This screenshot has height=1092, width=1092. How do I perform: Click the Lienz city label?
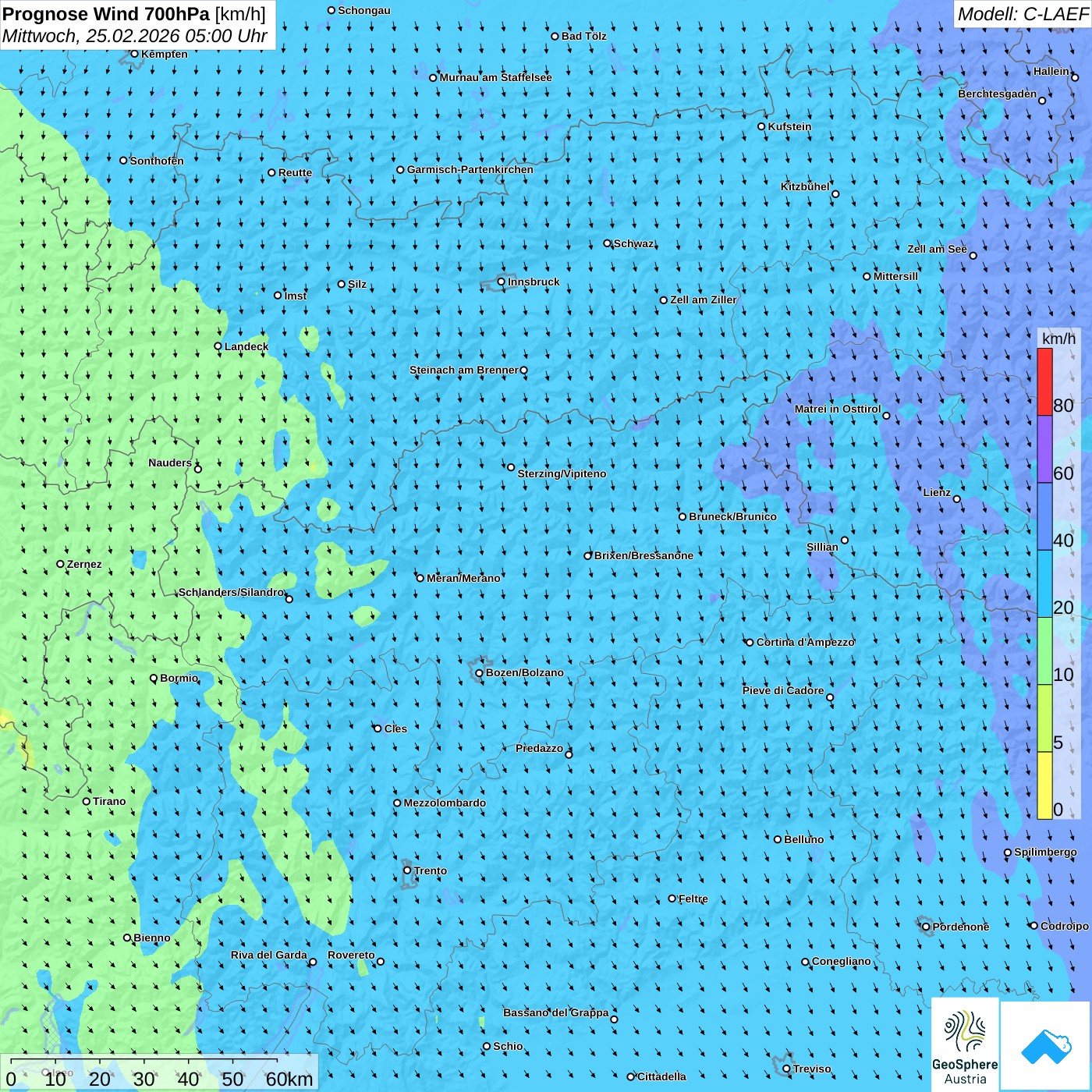(937, 492)
